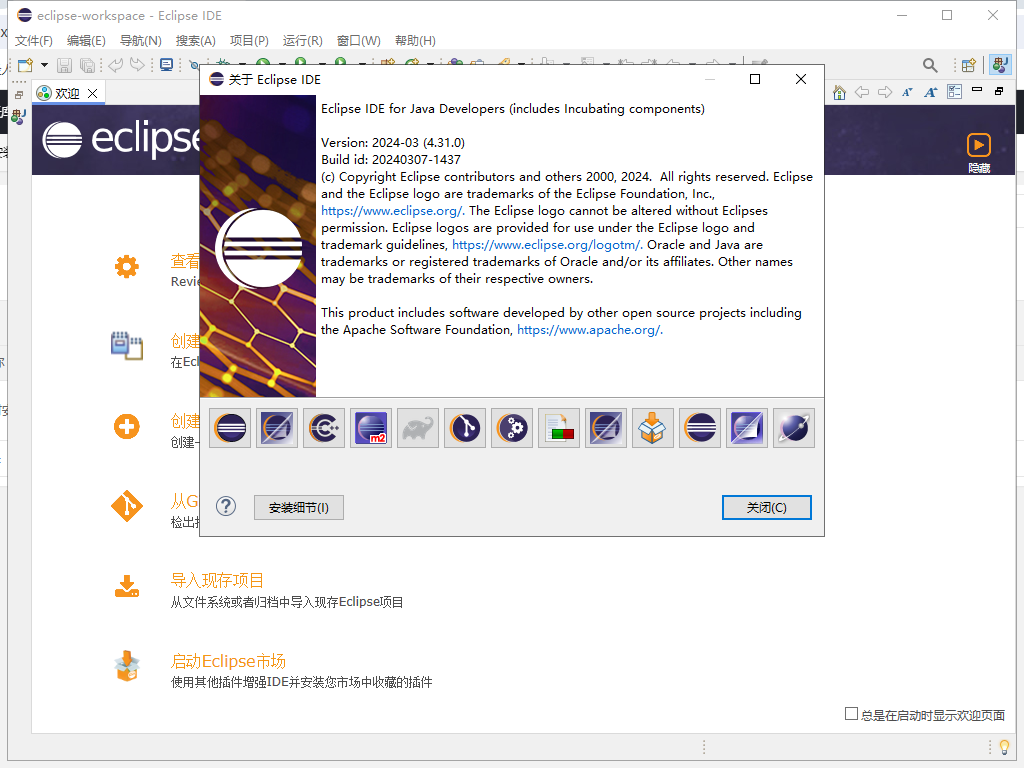Screen dimensions: 1024x768
Task: Enable 总是在启动时显示欢迎页面 checkbox
Action: (849, 712)
